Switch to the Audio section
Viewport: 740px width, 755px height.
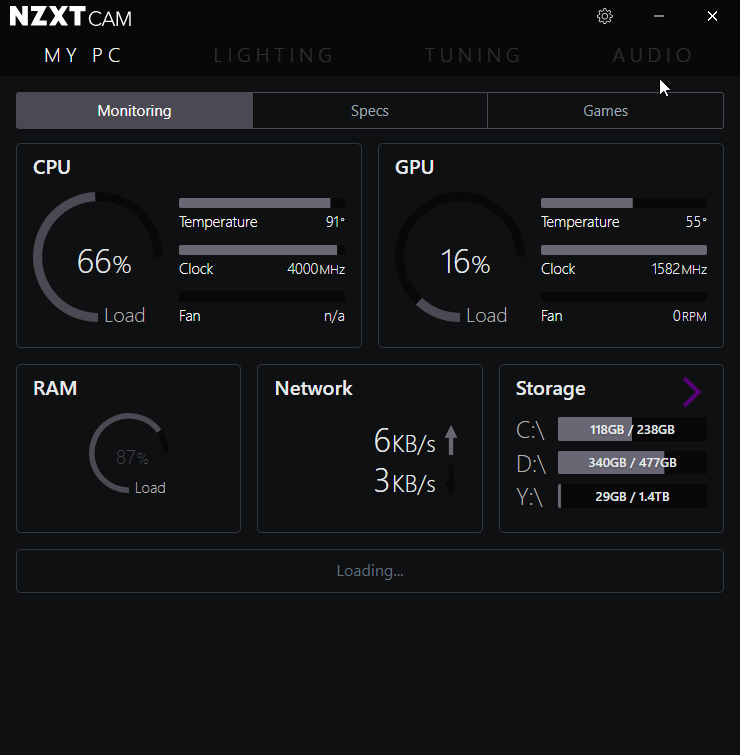(x=653, y=55)
